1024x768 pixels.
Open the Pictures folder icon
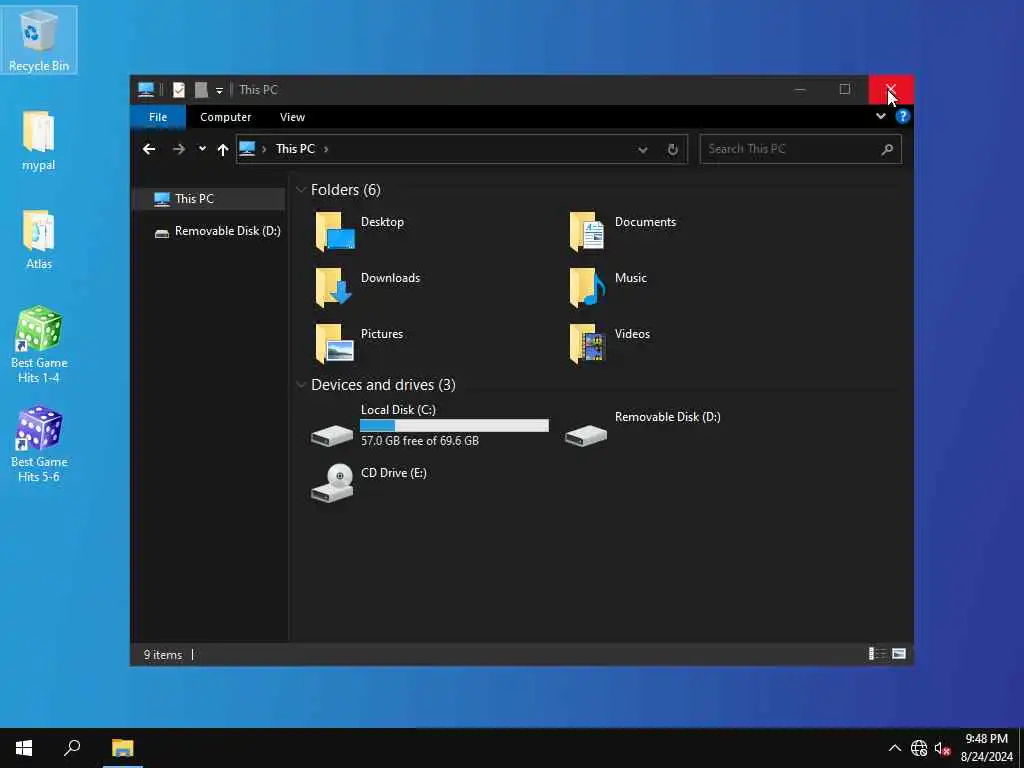tap(334, 344)
